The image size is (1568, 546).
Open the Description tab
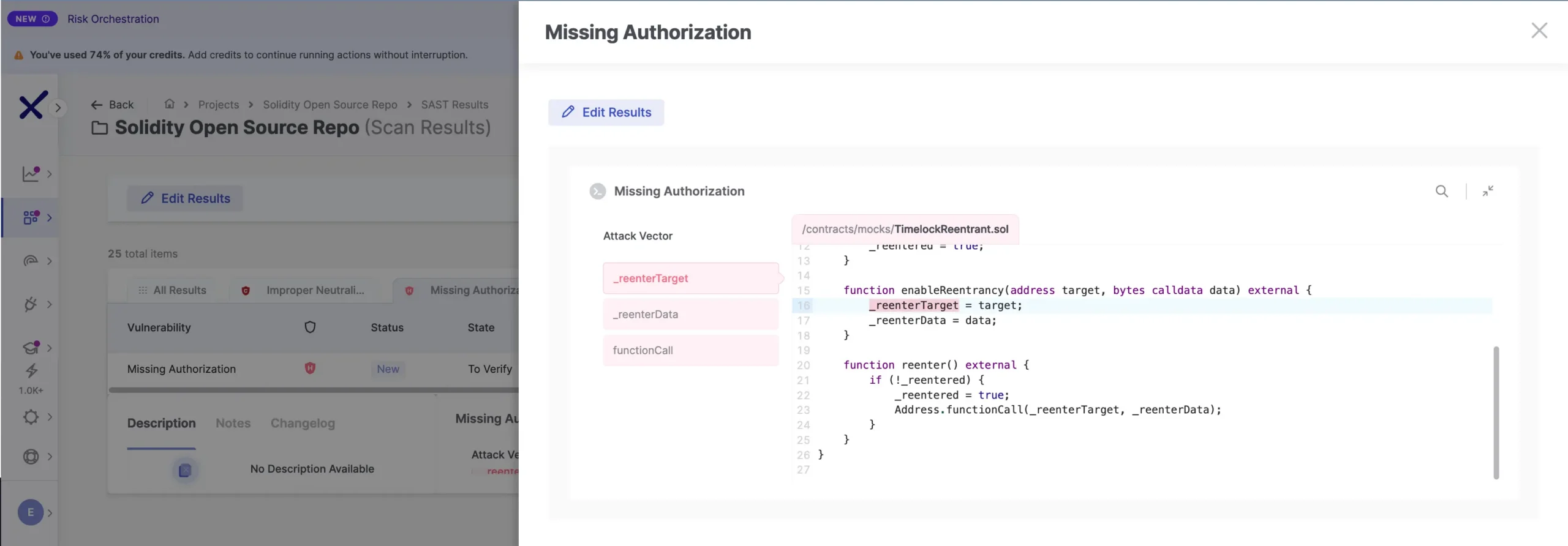162,424
